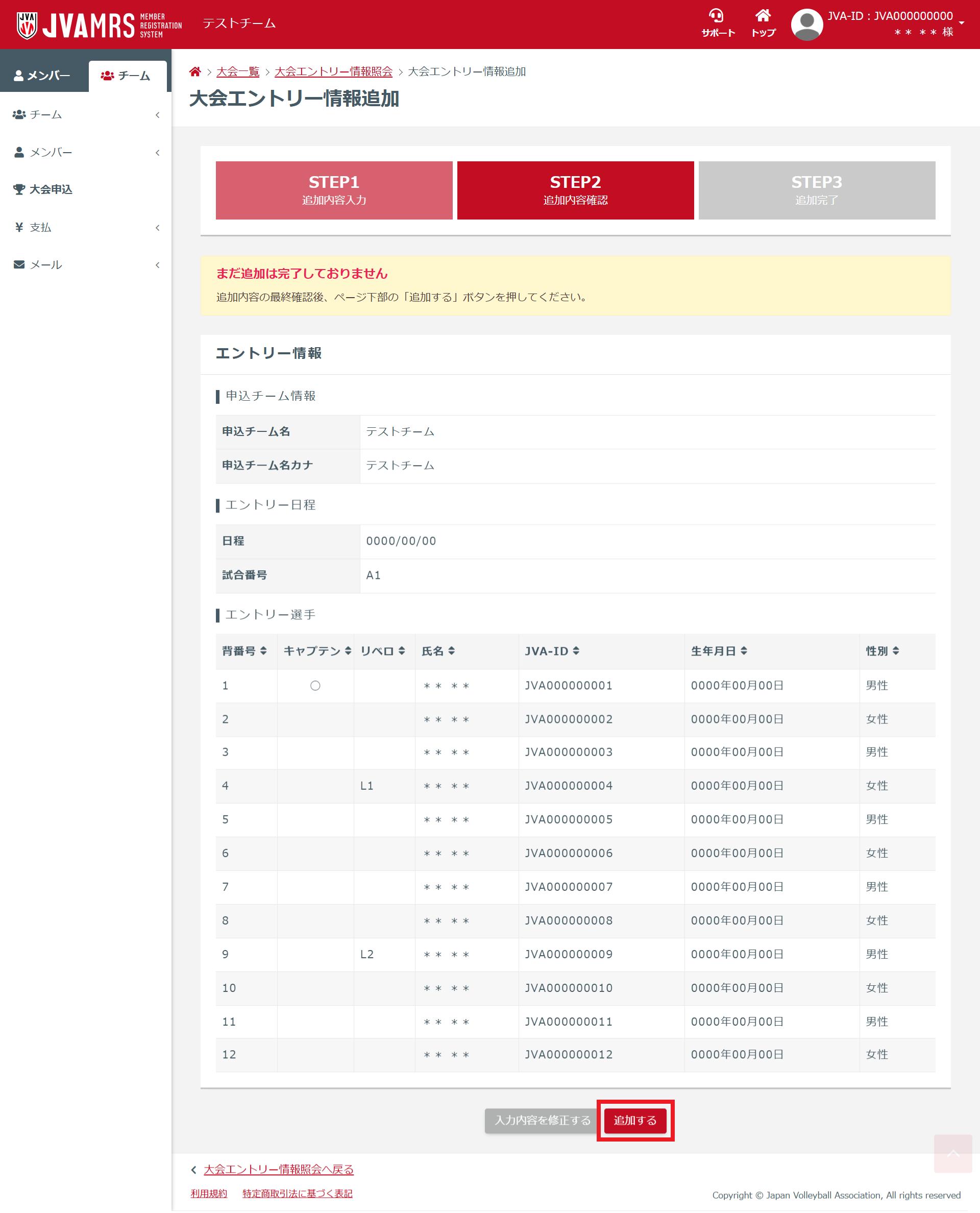Screen dimensions: 980x1213
Task: Click the breadcrumb home icon
Action: point(195,71)
